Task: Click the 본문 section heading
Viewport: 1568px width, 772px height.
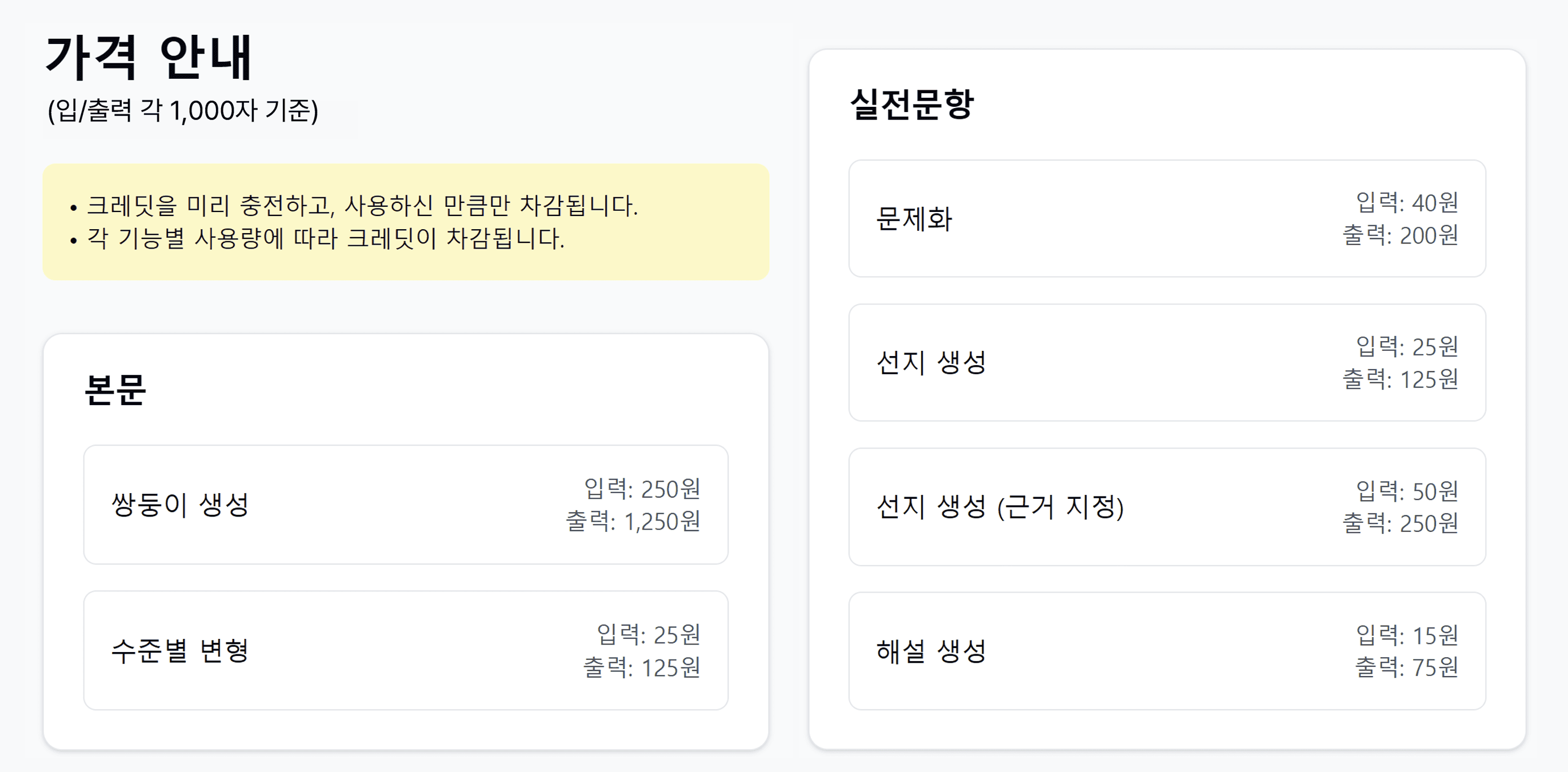Action: [115, 390]
